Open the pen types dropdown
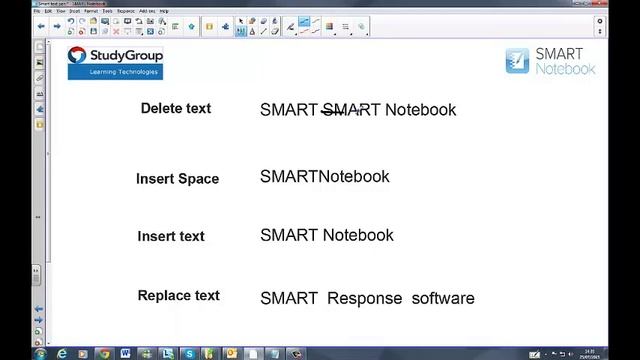 [x=291, y=27]
